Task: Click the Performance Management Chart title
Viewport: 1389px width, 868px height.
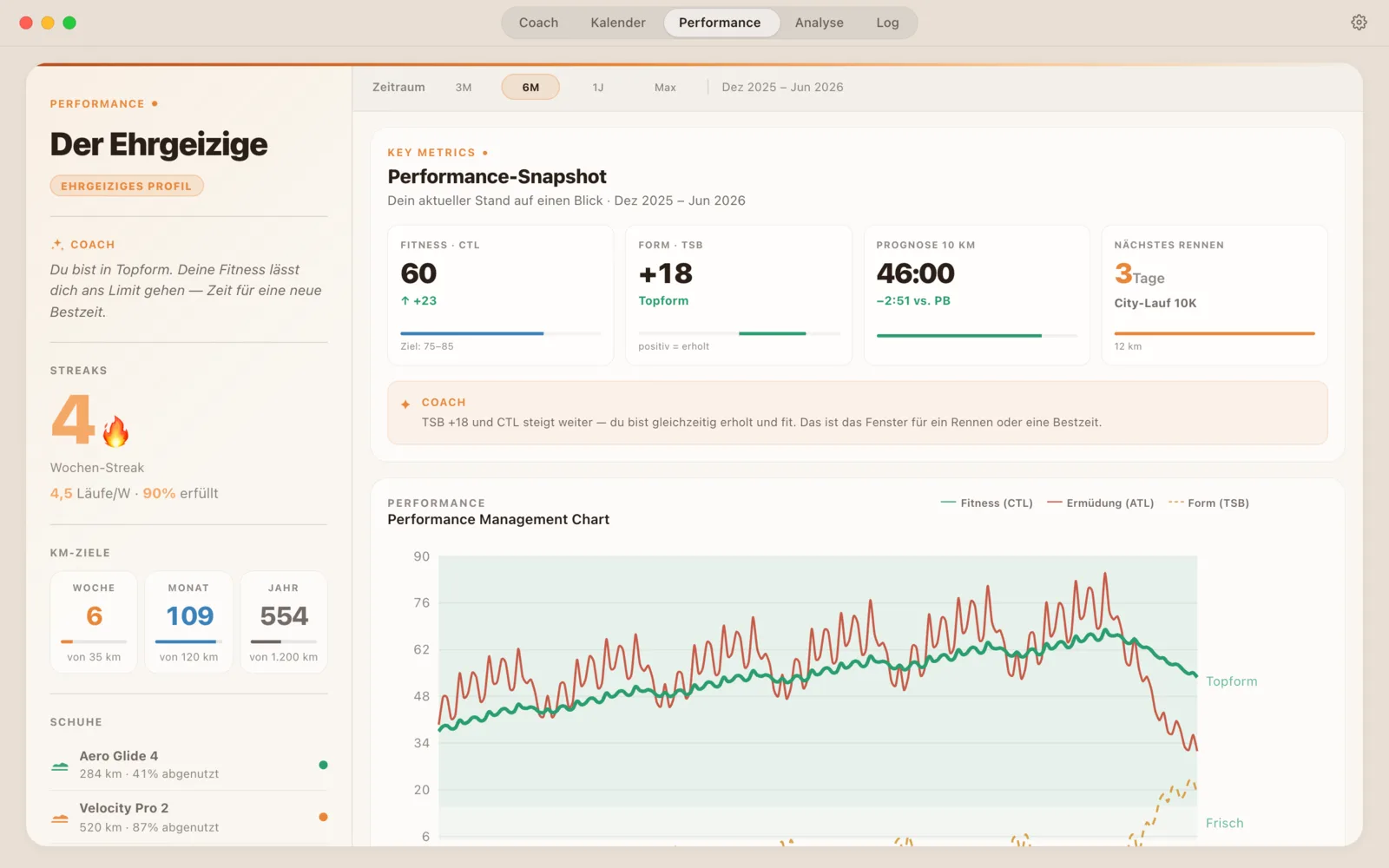Action: pyautogui.click(x=498, y=519)
